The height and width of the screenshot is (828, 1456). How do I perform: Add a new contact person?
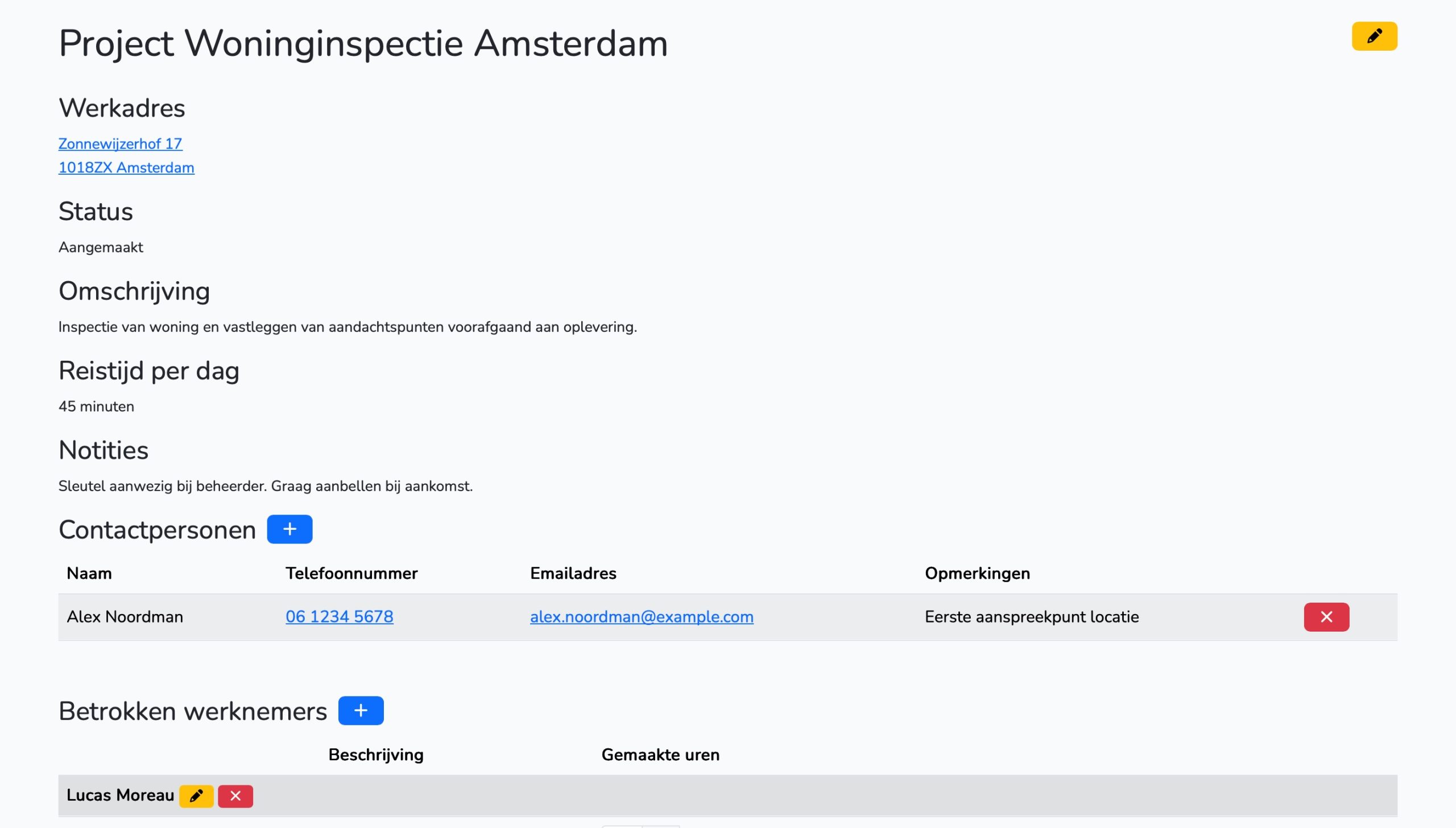coord(289,529)
